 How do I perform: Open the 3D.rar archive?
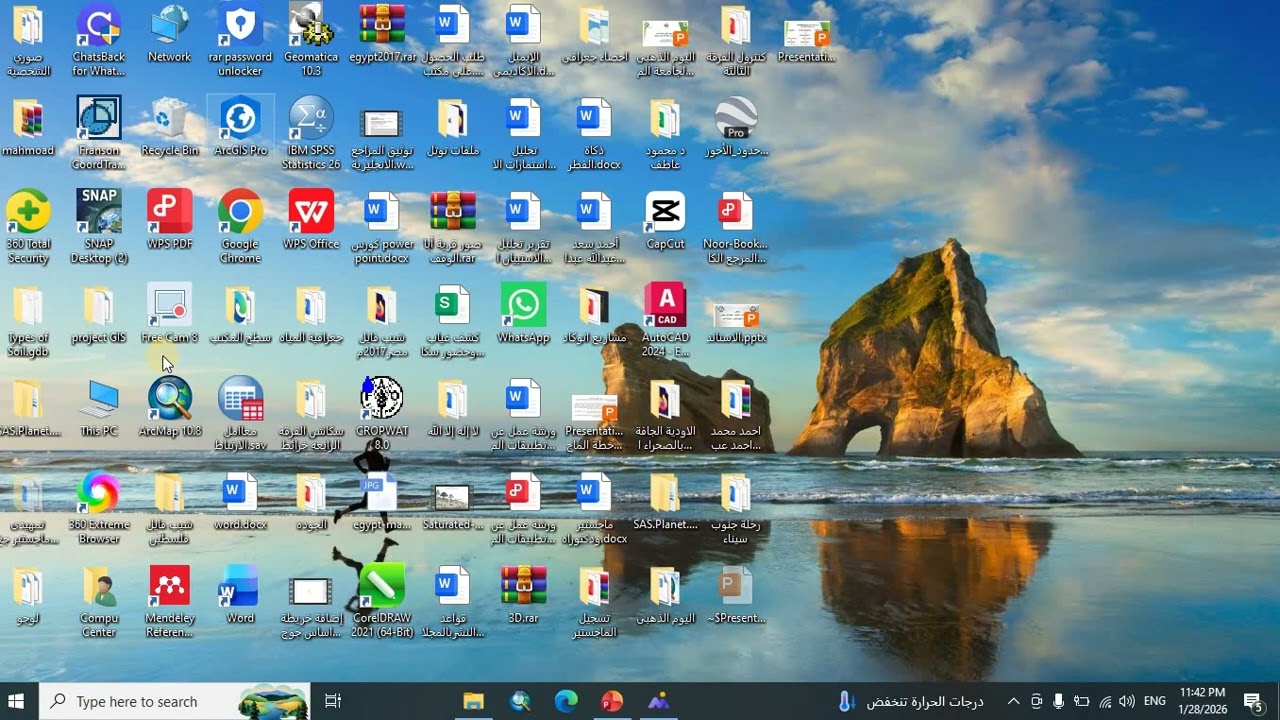[x=524, y=594]
